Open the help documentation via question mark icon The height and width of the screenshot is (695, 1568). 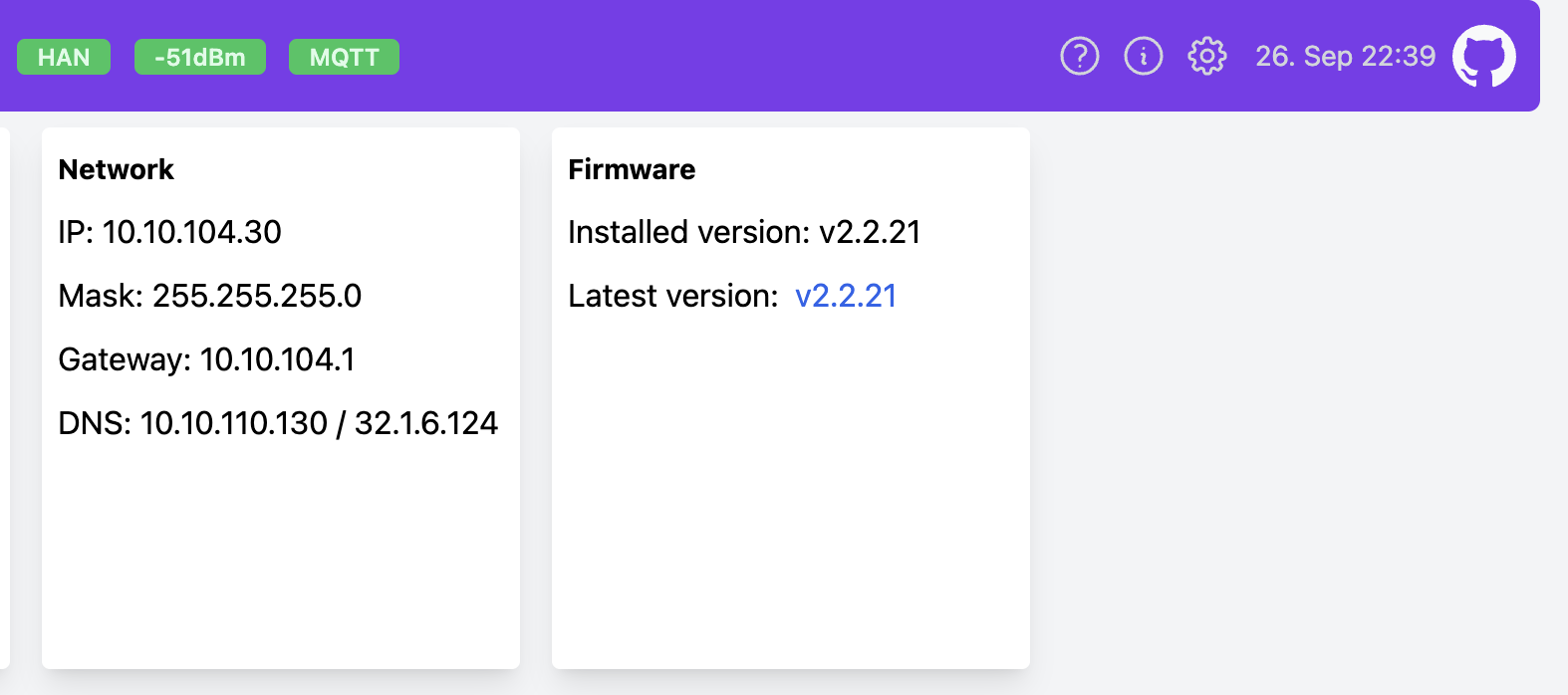pyautogui.click(x=1079, y=56)
